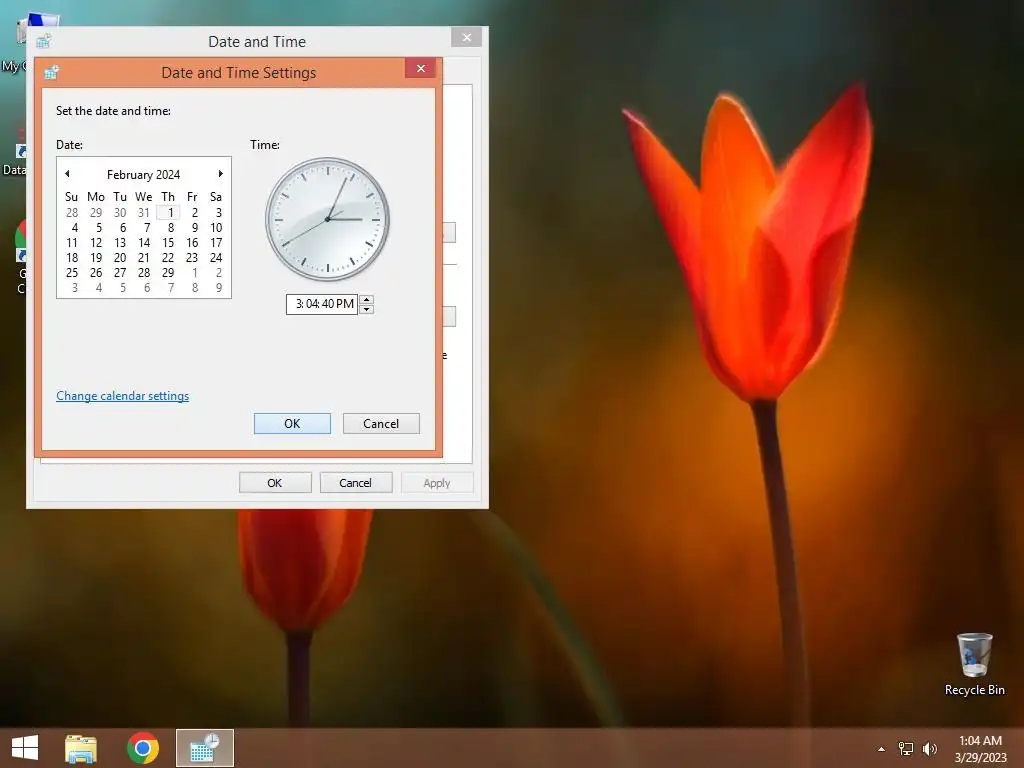Select February 1 in the calendar
This screenshot has width=1024, height=768.
[168, 212]
